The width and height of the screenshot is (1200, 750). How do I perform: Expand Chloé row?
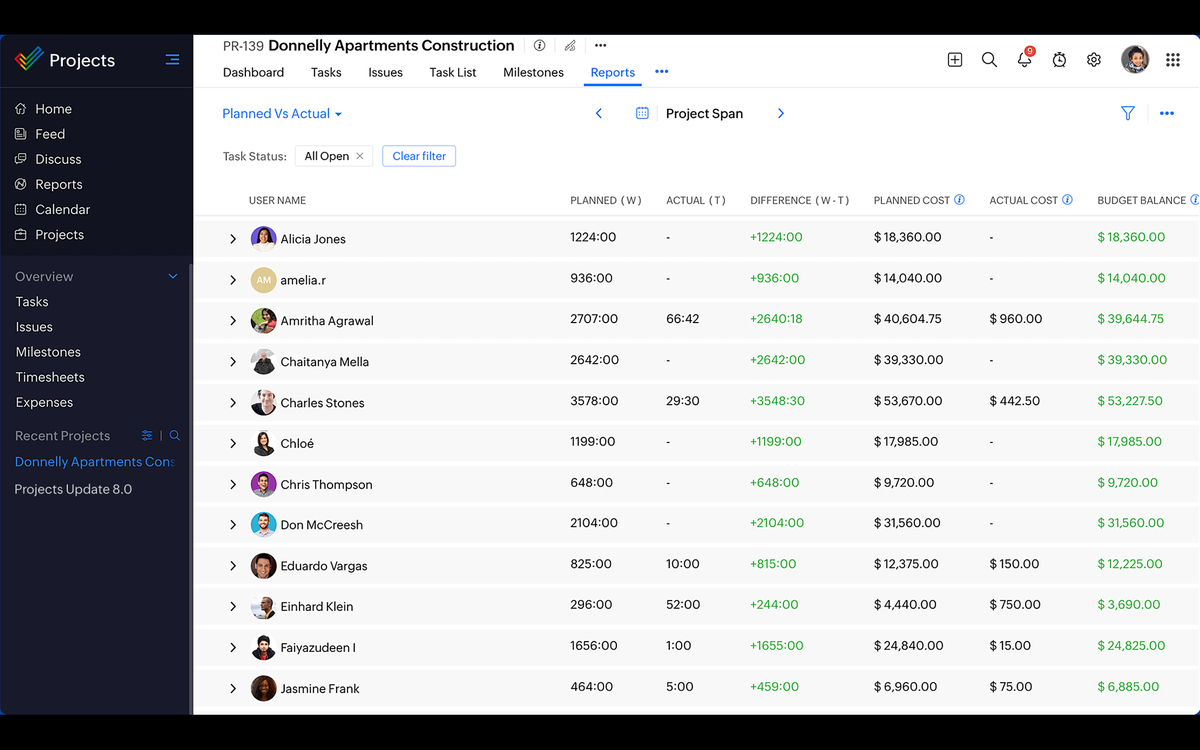pyautogui.click(x=233, y=443)
